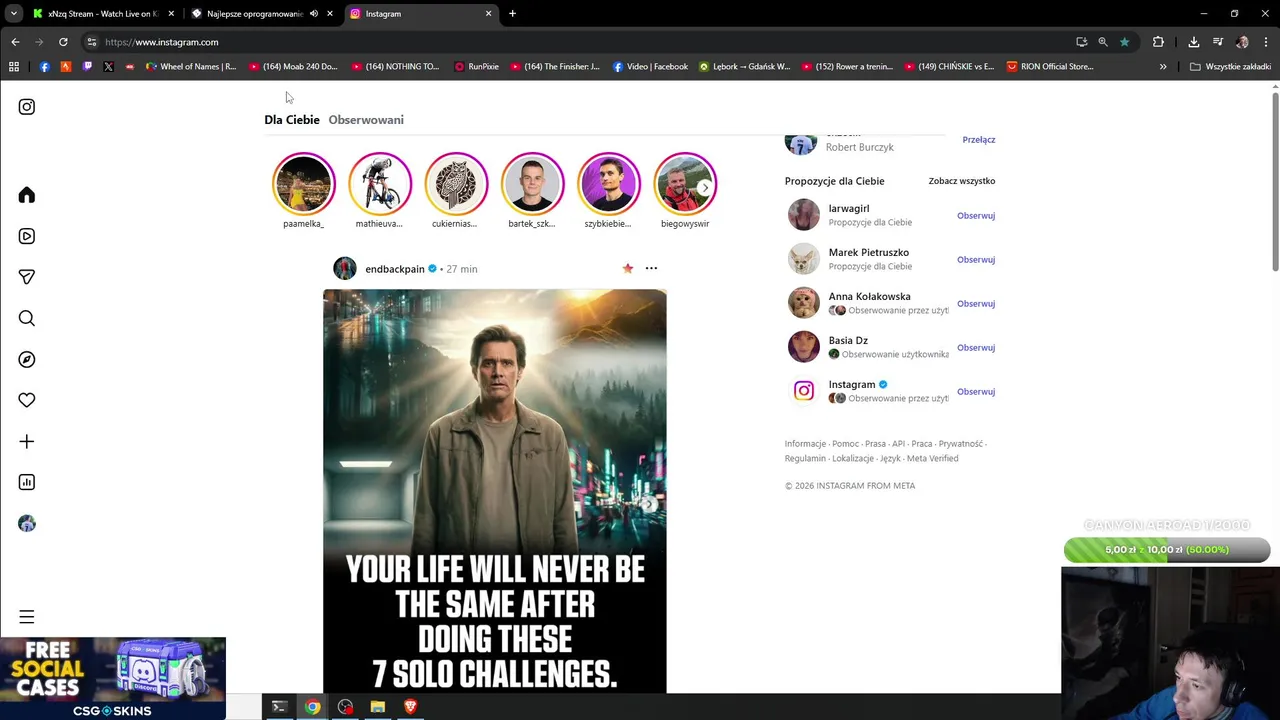Open Reels from Instagram sidebar

pos(27,236)
